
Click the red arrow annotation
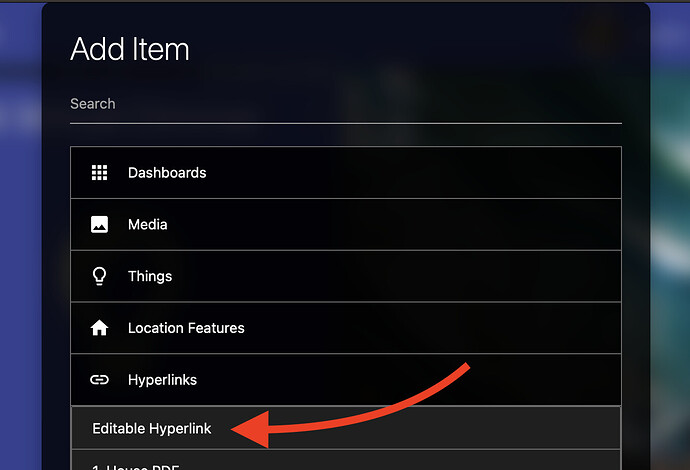350,407
